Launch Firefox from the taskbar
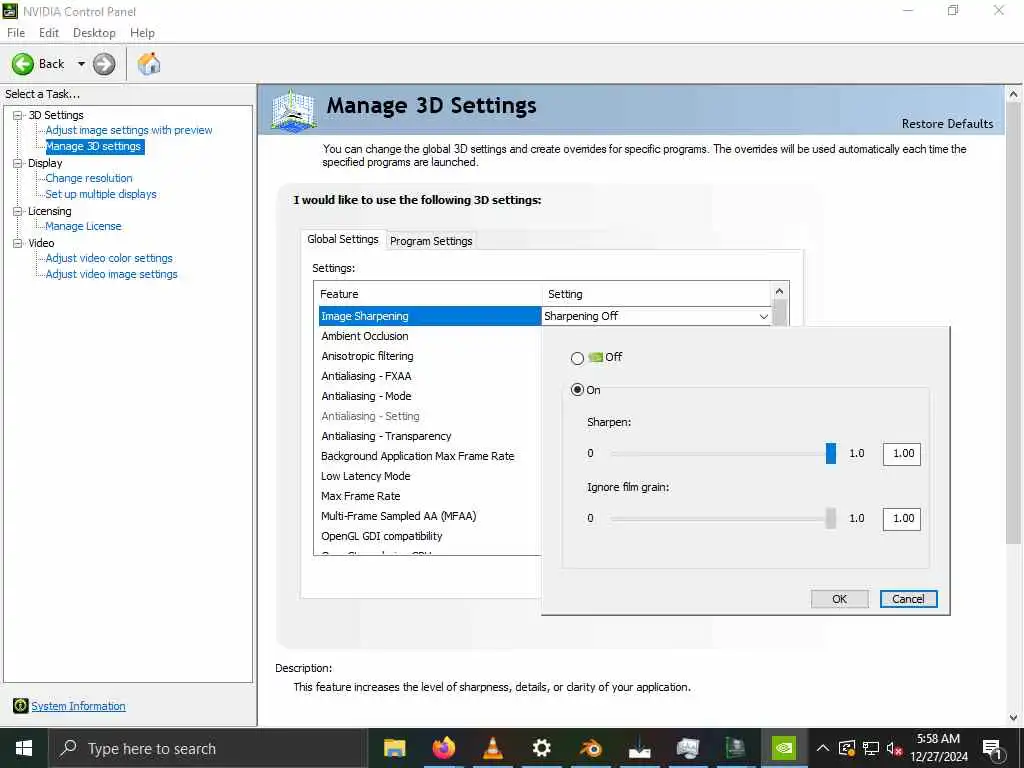 (443, 748)
